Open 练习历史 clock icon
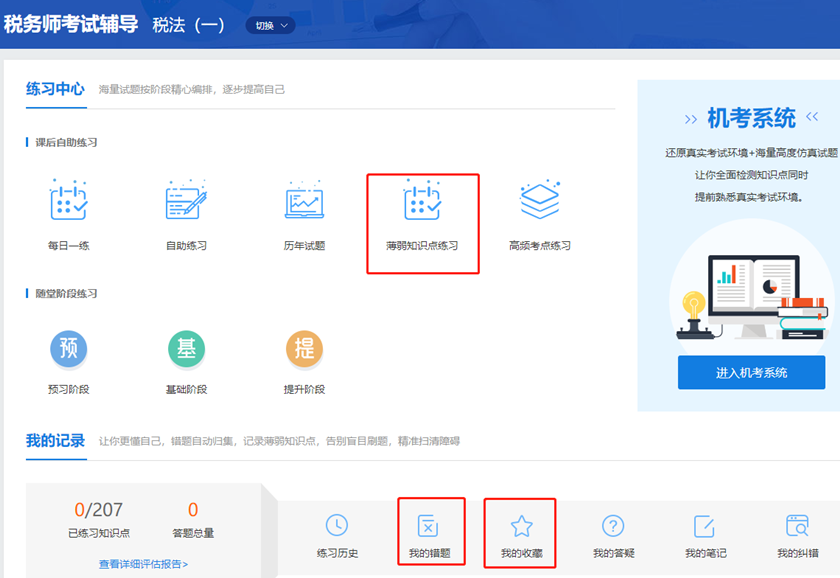 [x=337, y=526]
